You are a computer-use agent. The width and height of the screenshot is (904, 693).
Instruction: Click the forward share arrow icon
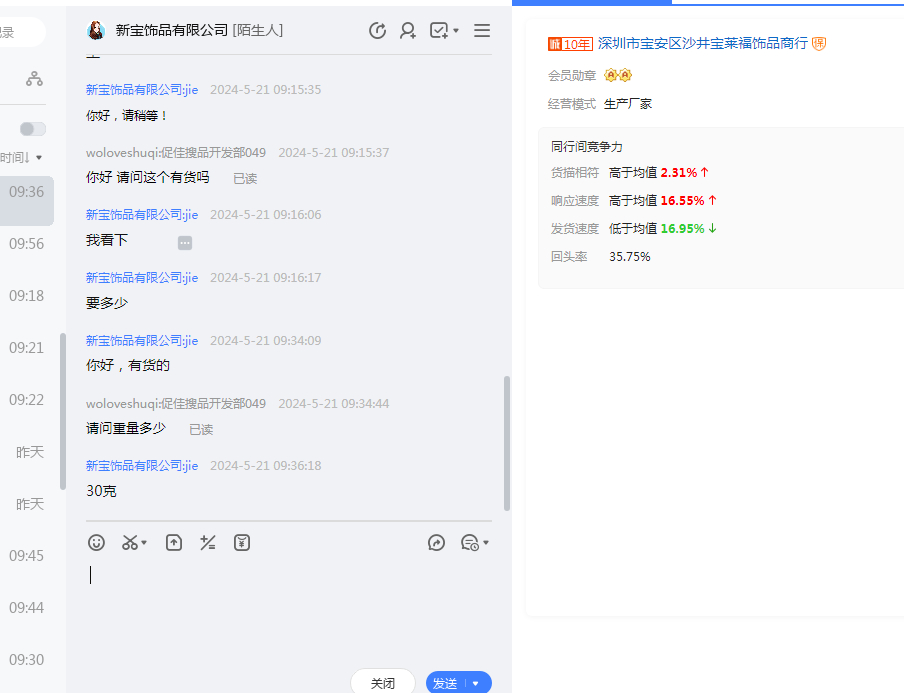(436, 543)
